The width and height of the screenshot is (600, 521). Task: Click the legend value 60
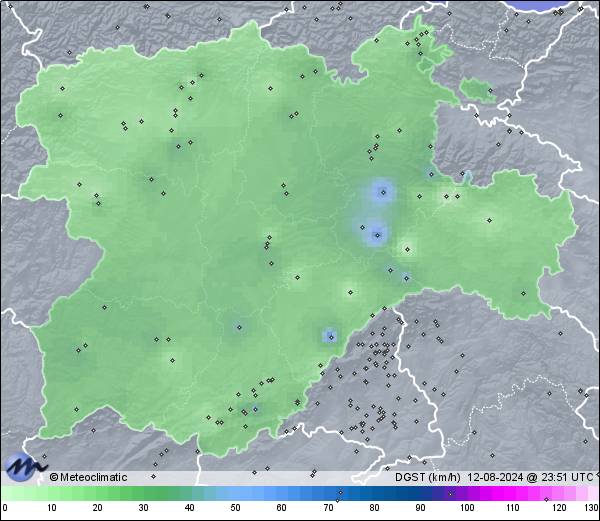click(282, 508)
